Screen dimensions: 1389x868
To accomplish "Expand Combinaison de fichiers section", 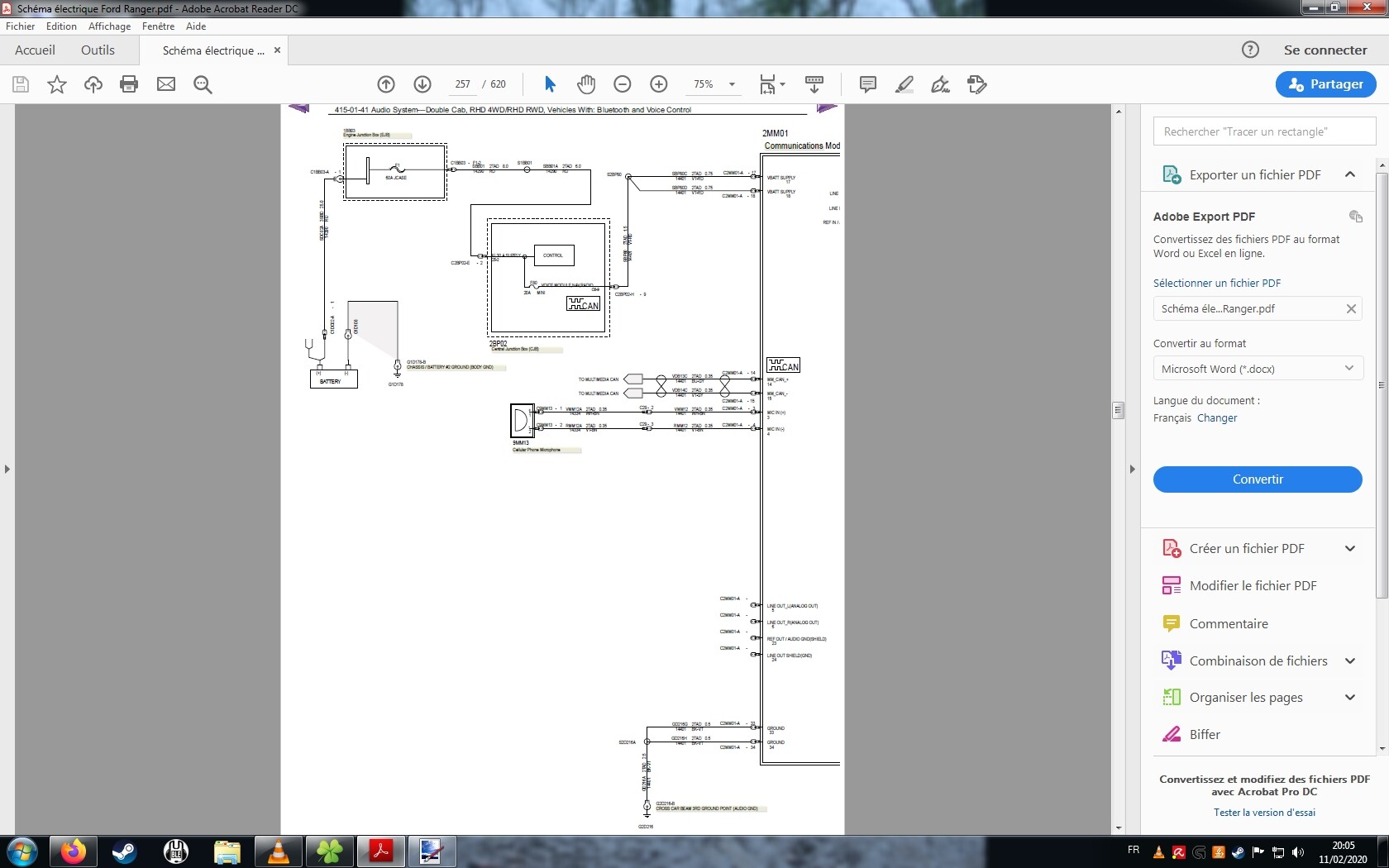I will [1350, 661].
